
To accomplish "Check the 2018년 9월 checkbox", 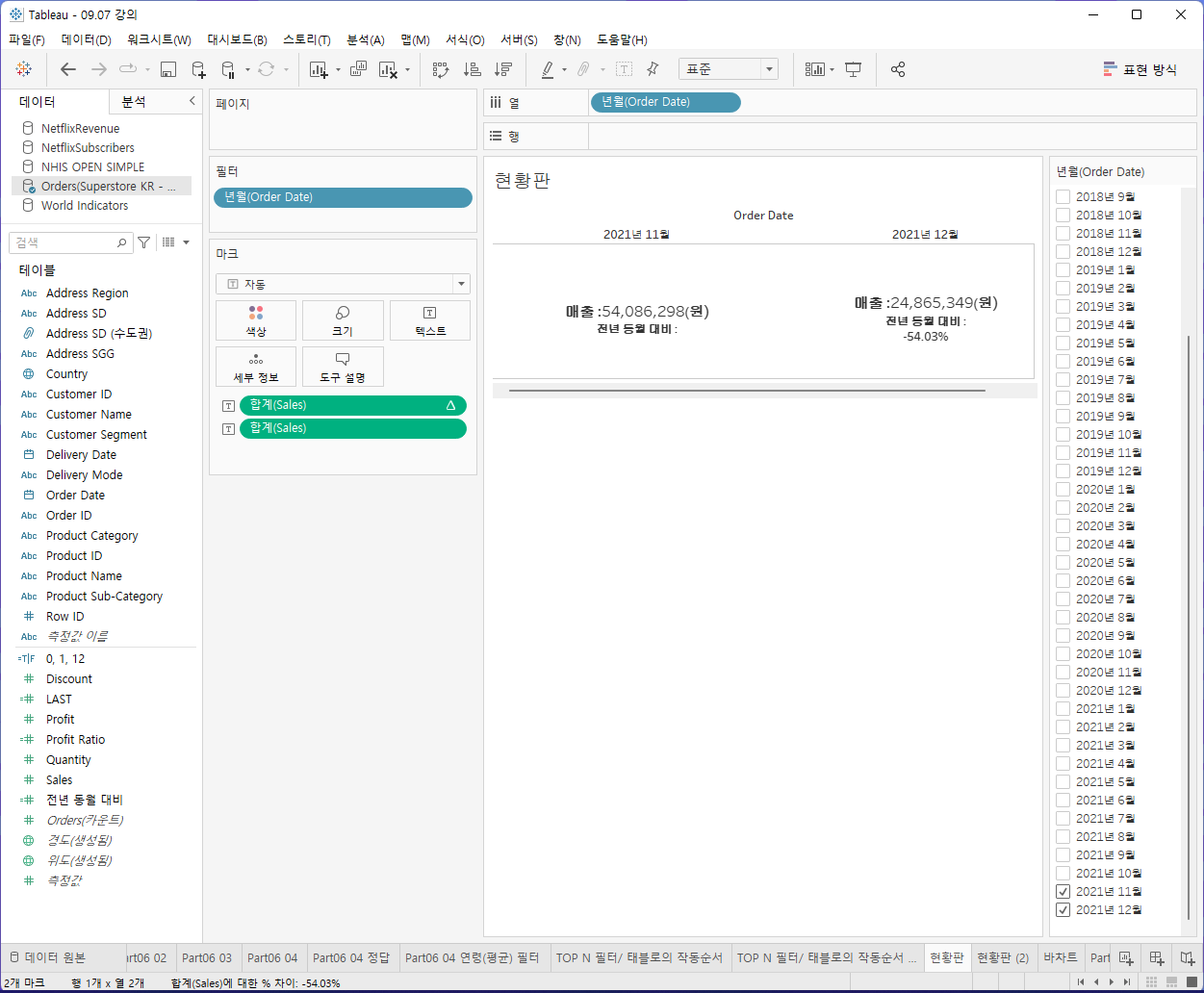I will (1063, 196).
